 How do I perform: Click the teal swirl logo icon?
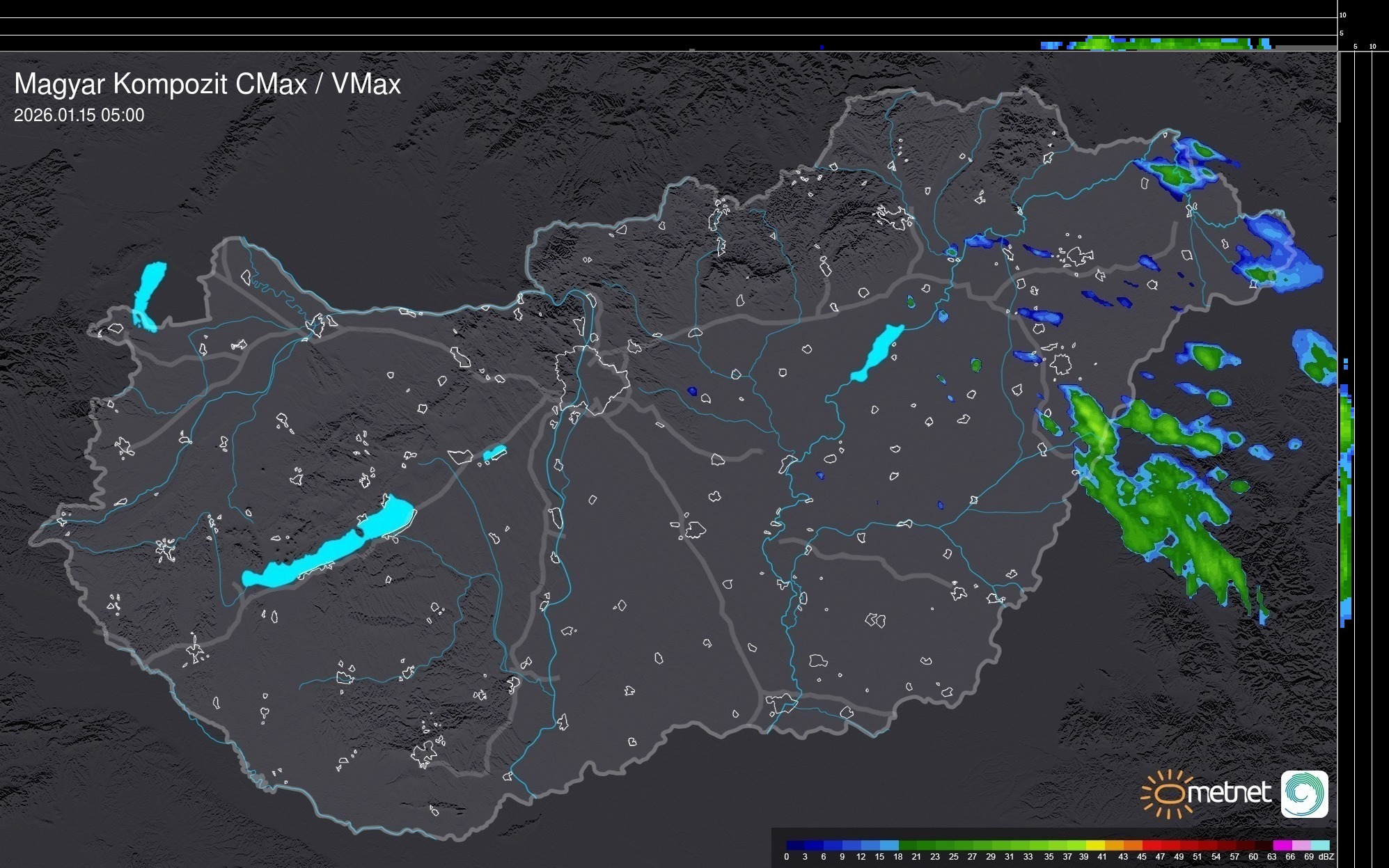click(1304, 794)
